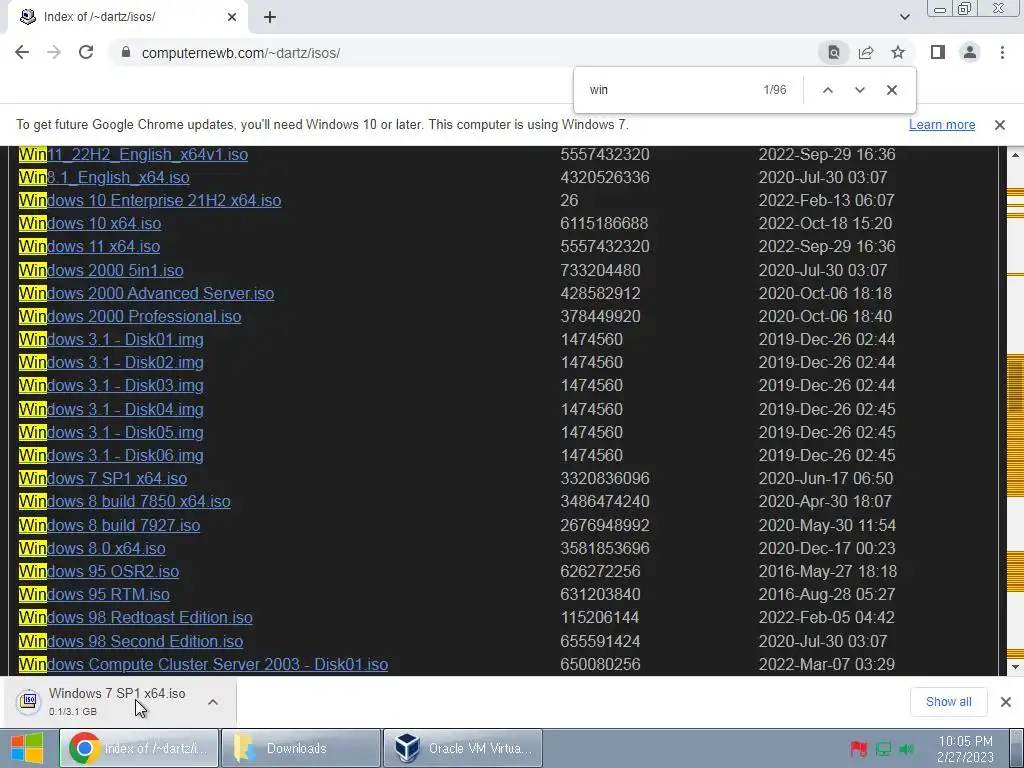
Task: Open the tab search dropdown
Action: (904, 17)
